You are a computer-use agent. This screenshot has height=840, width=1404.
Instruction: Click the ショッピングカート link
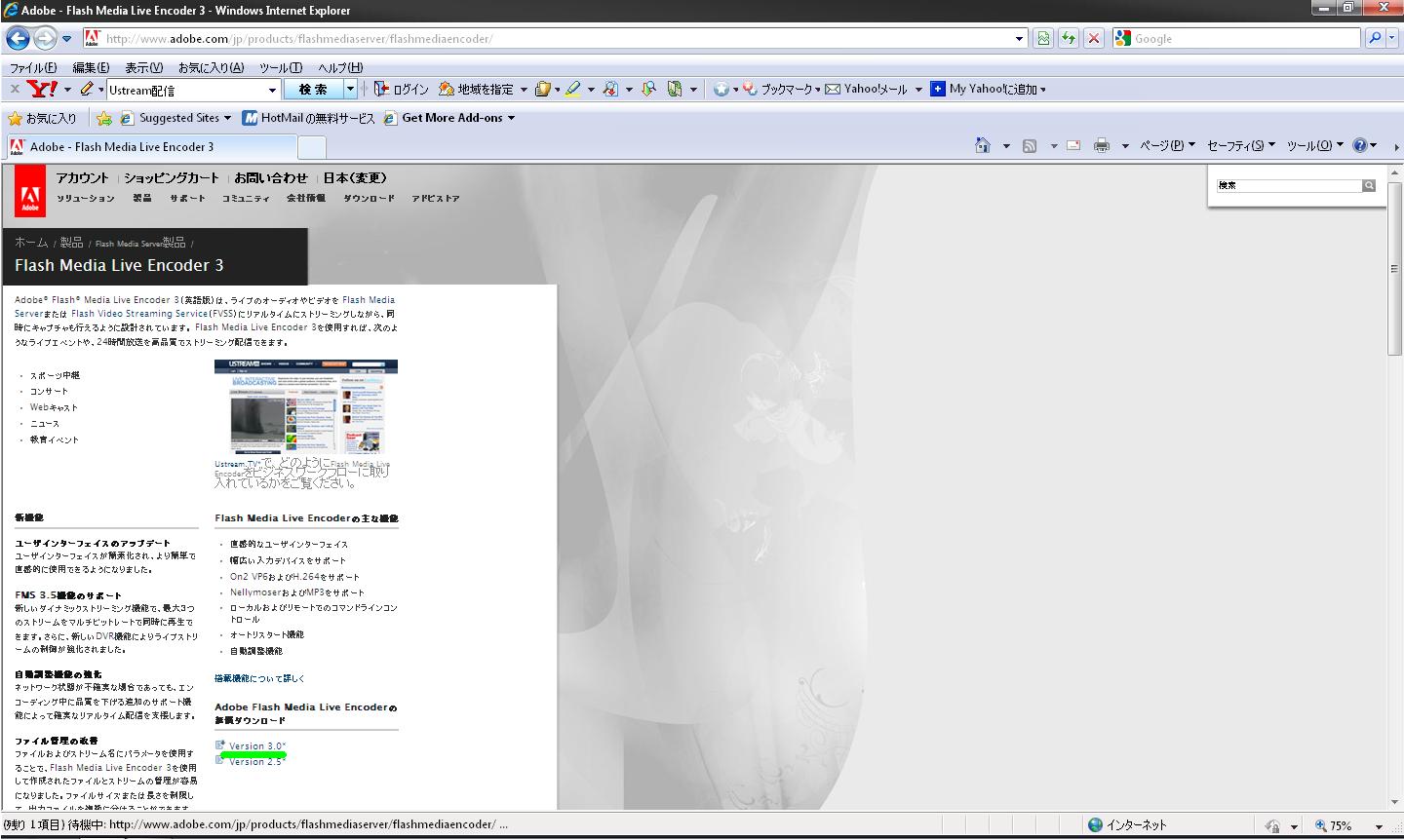172,178
